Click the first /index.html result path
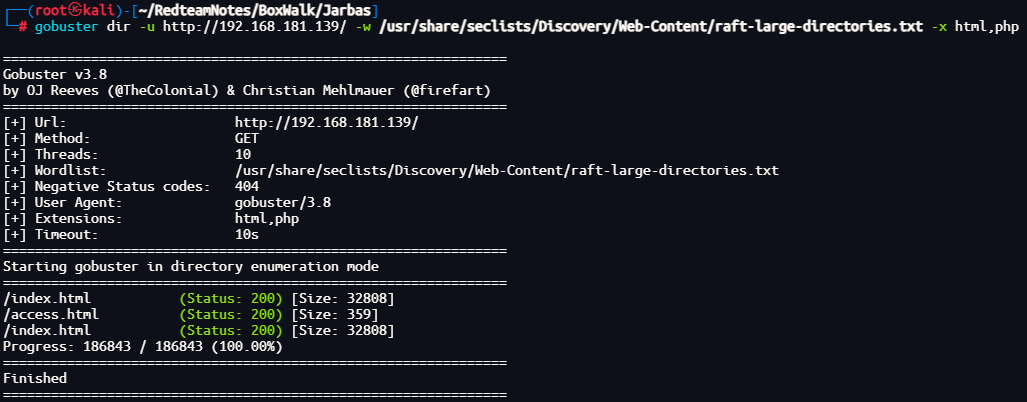This screenshot has height=402, width=1027. coord(47,298)
